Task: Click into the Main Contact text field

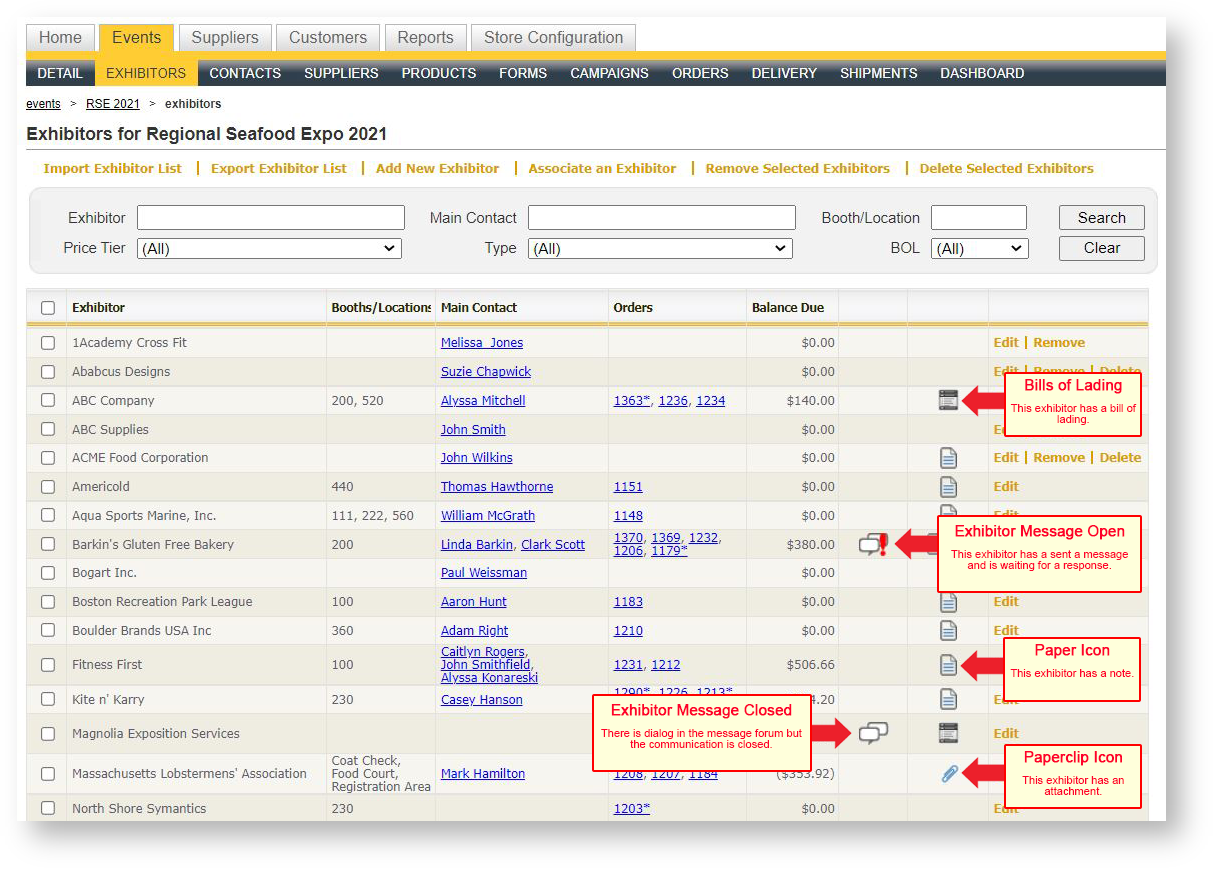Action: [661, 218]
